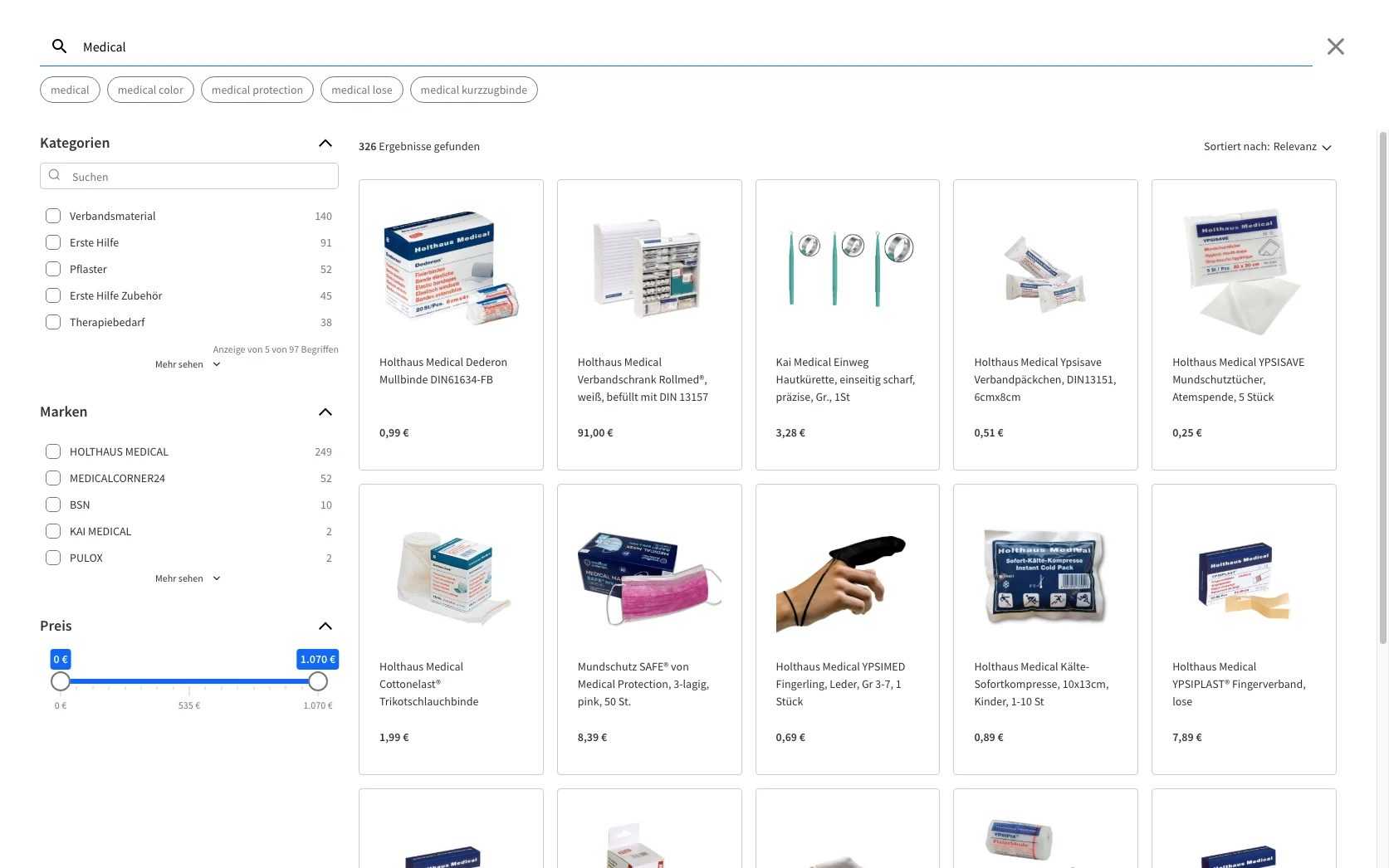Screen dimensions: 1389x868
Task: Open Mundschutz SAFE von Medical Protection title
Action: (x=643, y=685)
